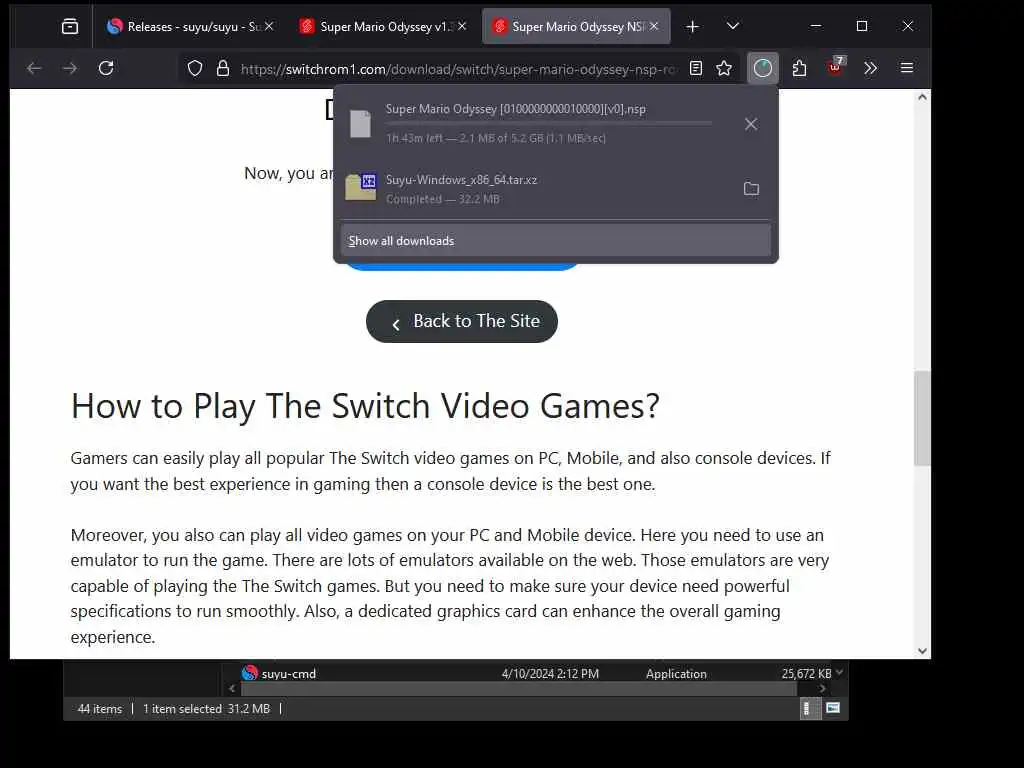1024x768 pixels.
Task: Close the Super Mario Odyssey NSP tab
Action: [x=654, y=26]
